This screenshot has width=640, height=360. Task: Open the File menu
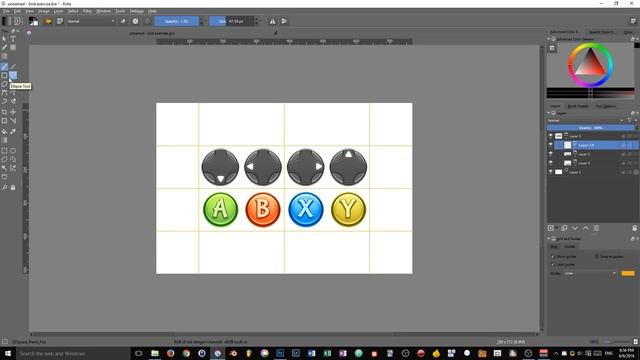click(6, 11)
